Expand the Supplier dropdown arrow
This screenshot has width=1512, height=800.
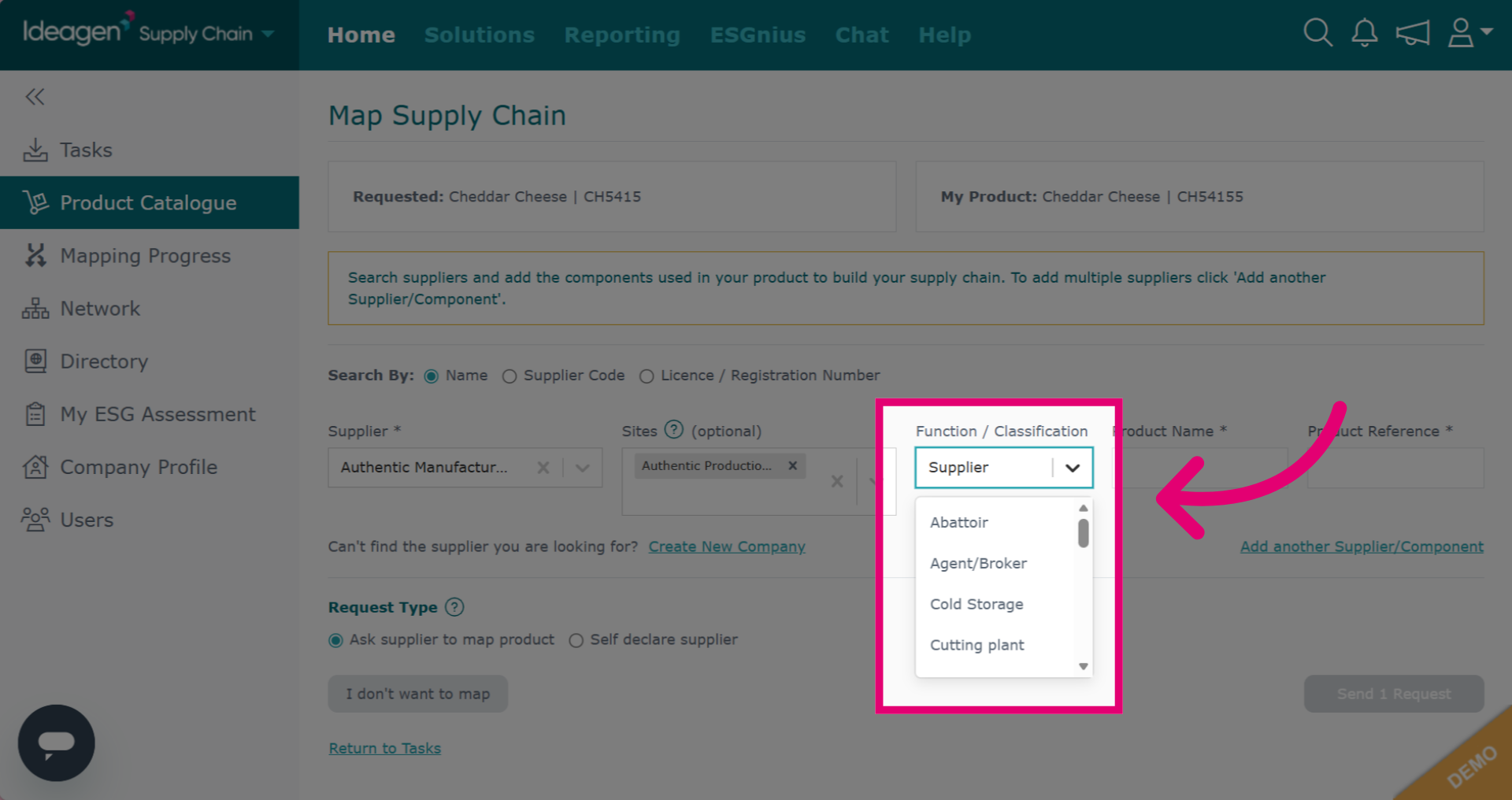click(583, 468)
